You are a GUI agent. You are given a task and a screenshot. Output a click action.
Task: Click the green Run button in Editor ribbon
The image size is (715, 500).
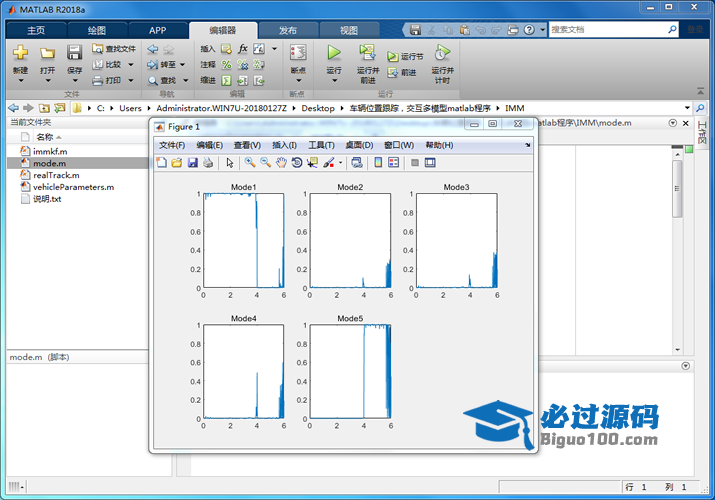coord(334,52)
